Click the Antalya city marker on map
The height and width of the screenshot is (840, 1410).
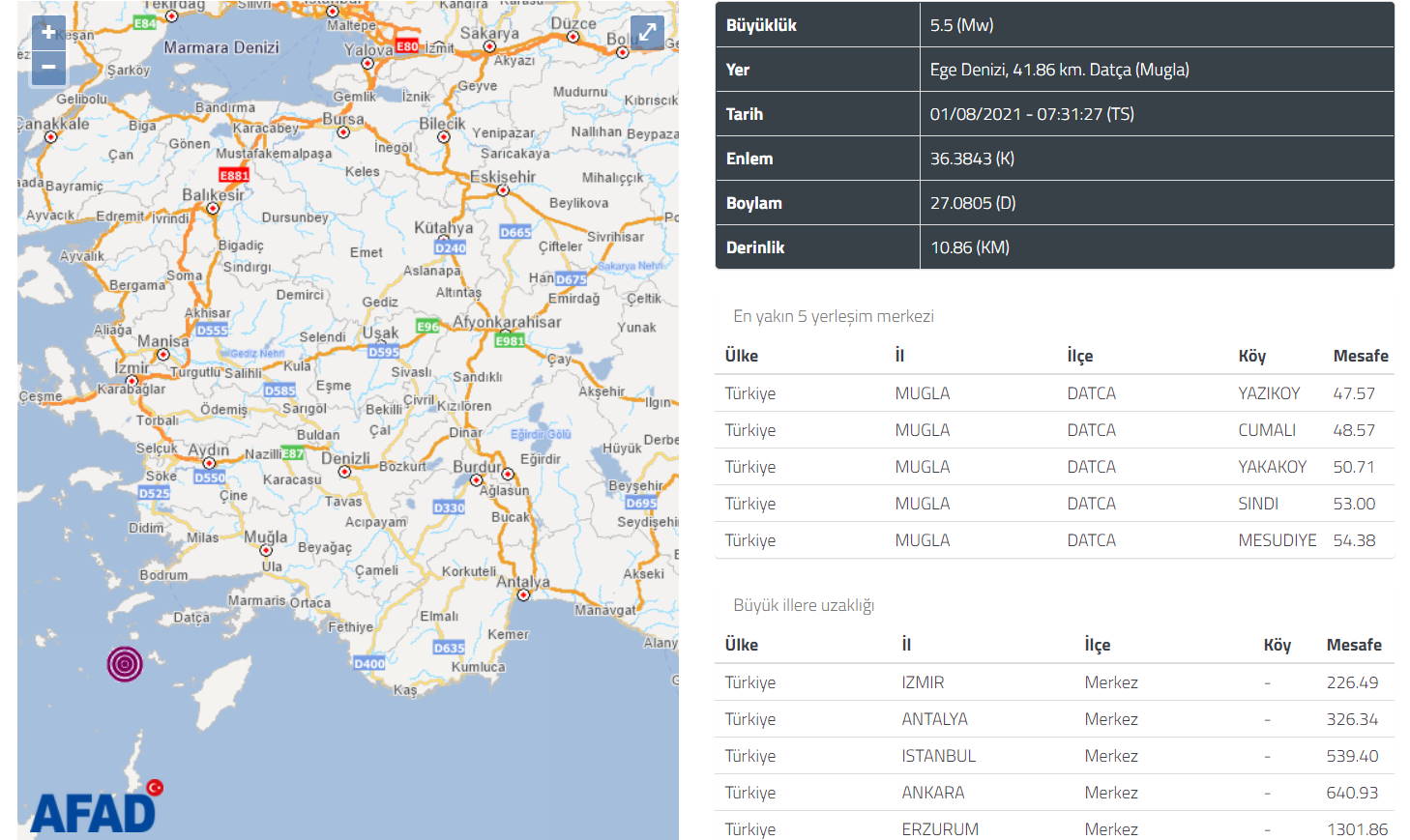[x=523, y=594]
